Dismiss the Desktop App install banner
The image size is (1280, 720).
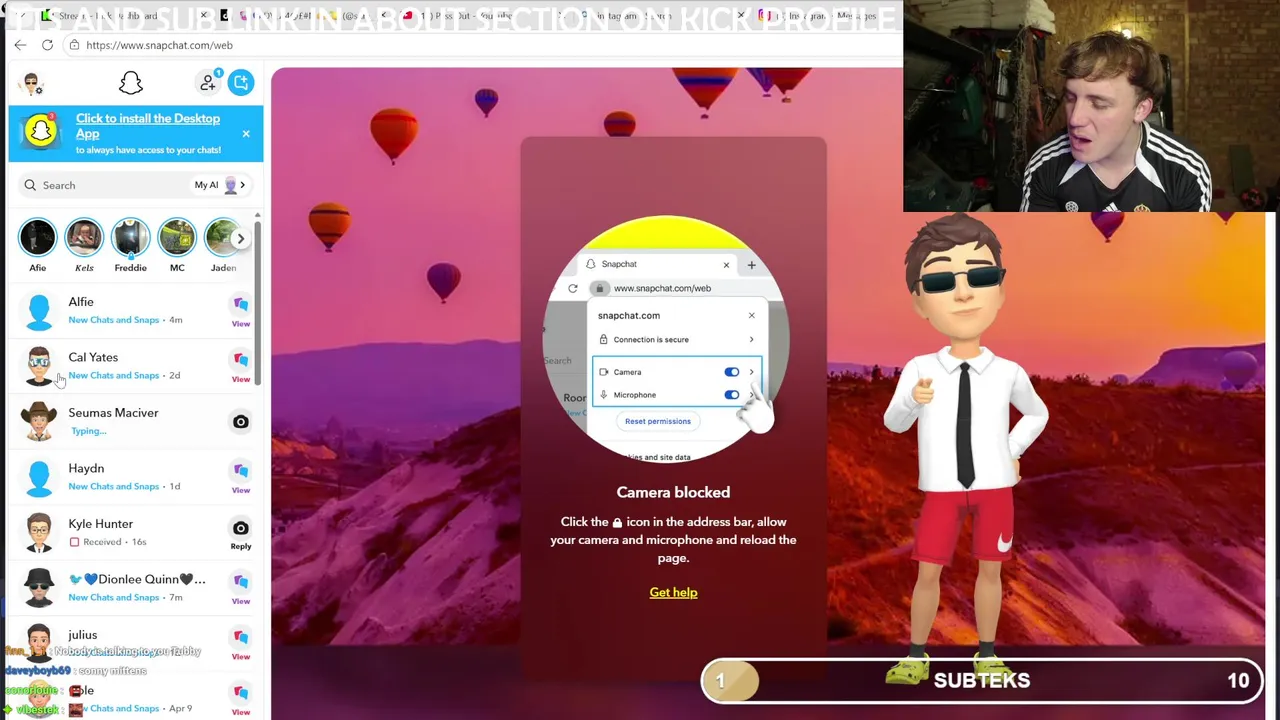246,133
